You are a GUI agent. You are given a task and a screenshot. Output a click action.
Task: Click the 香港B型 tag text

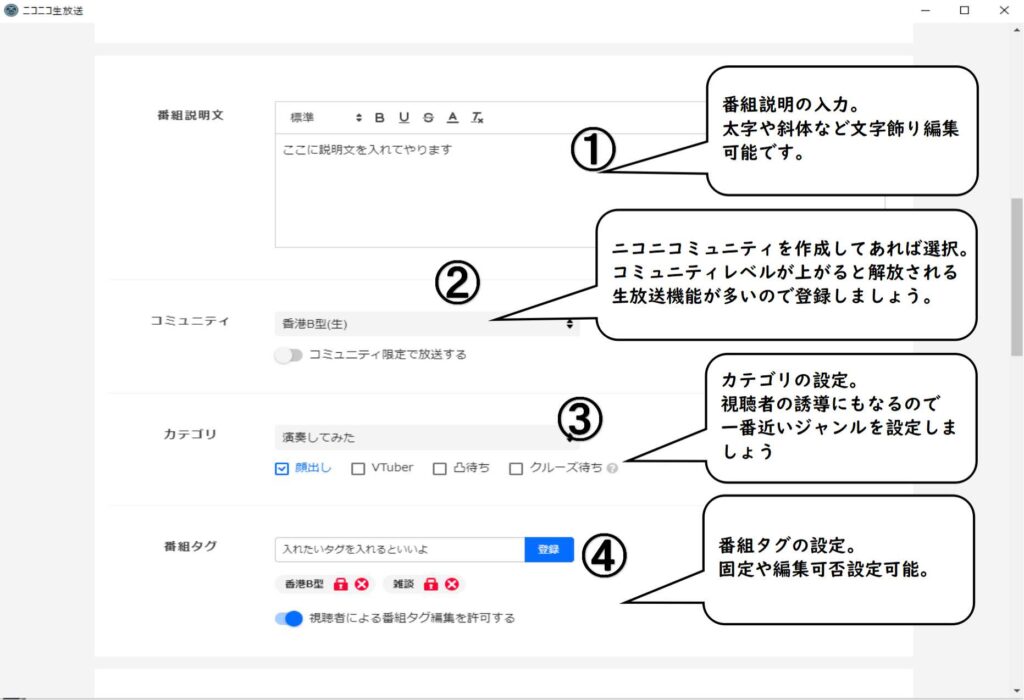(x=304, y=584)
